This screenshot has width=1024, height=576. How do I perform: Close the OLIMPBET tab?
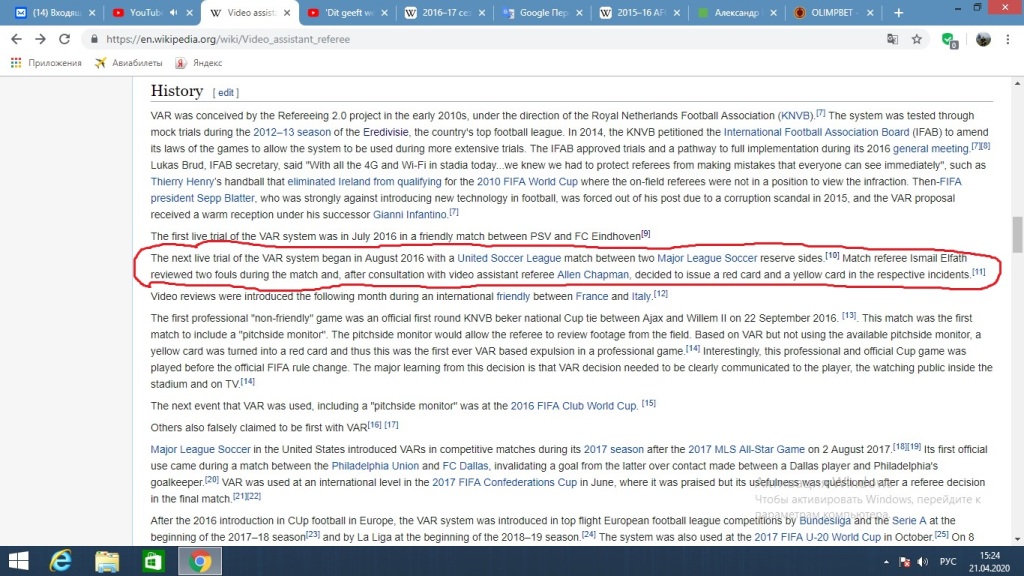click(x=870, y=12)
